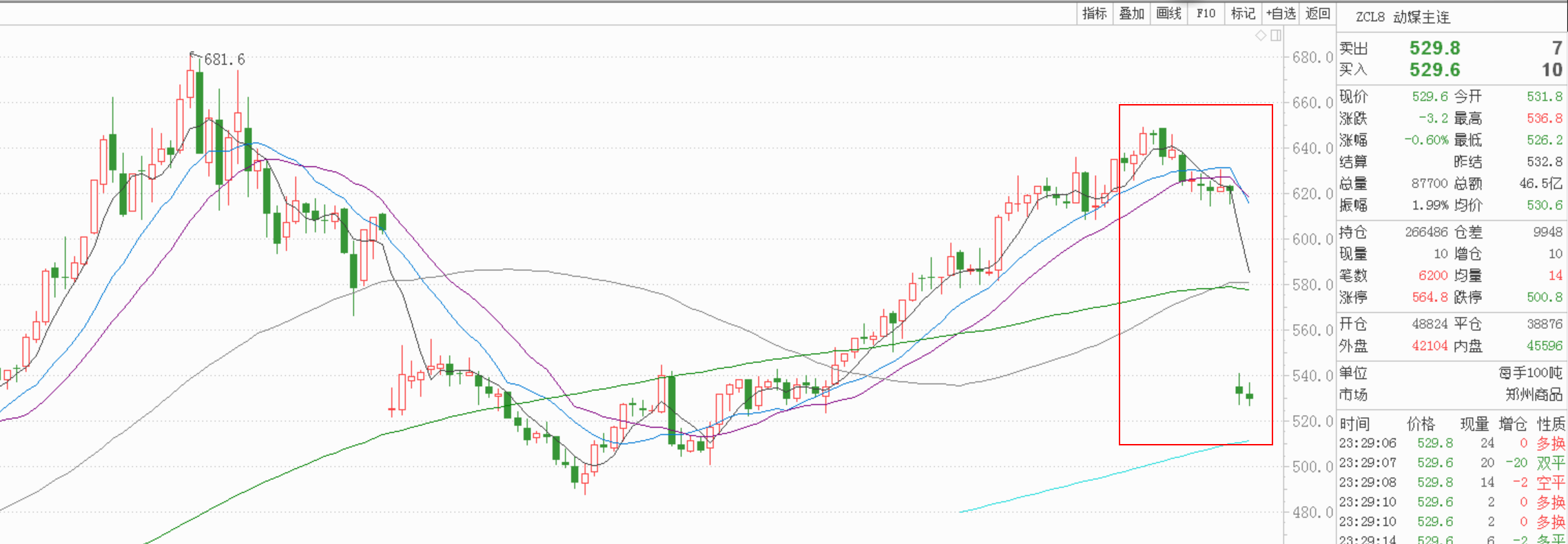Click the 开仓 value 48824
The height and width of the screenshot is (544, 1568).
pos(1430,324)
